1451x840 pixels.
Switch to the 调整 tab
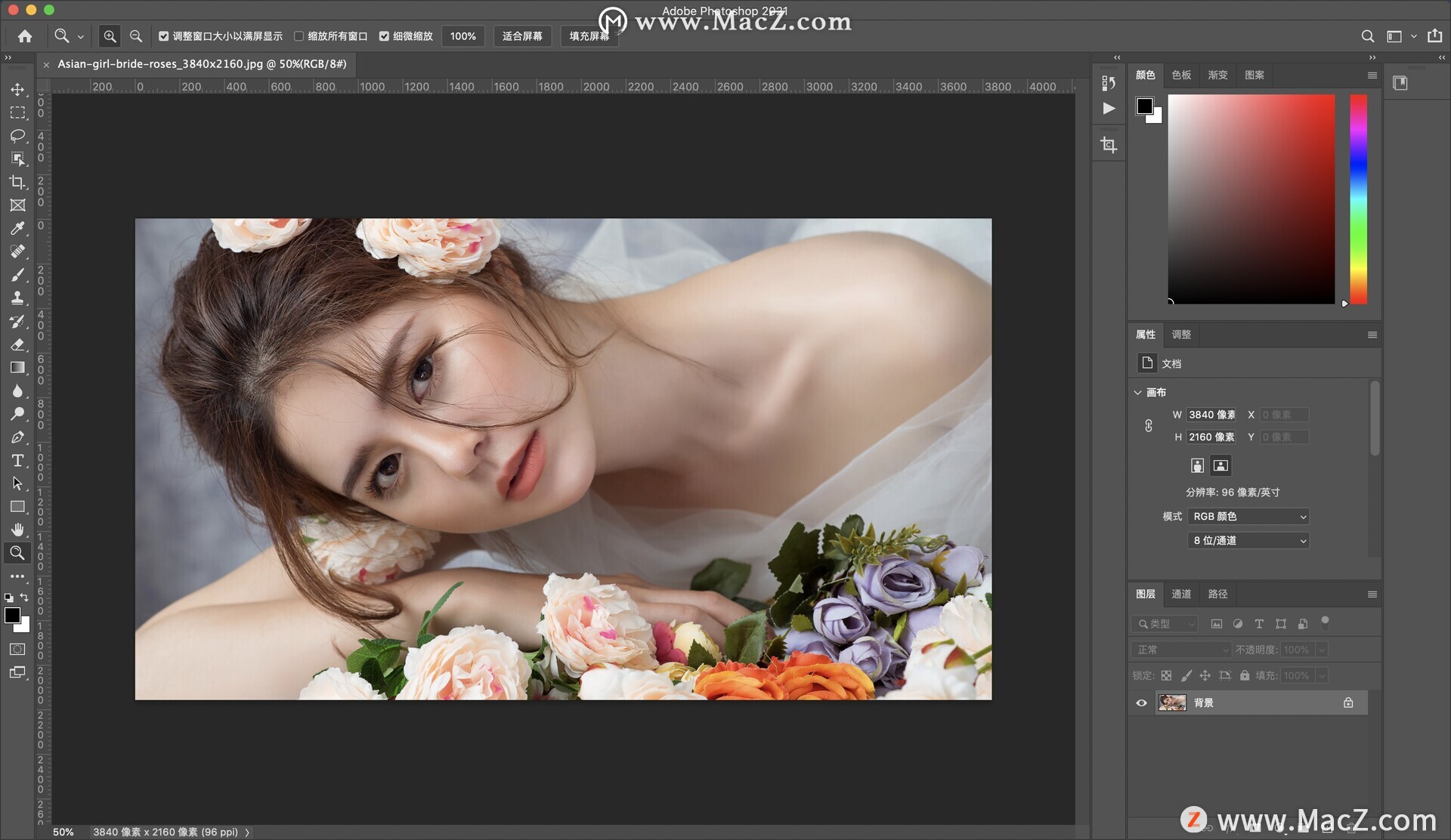(1181, 335)
